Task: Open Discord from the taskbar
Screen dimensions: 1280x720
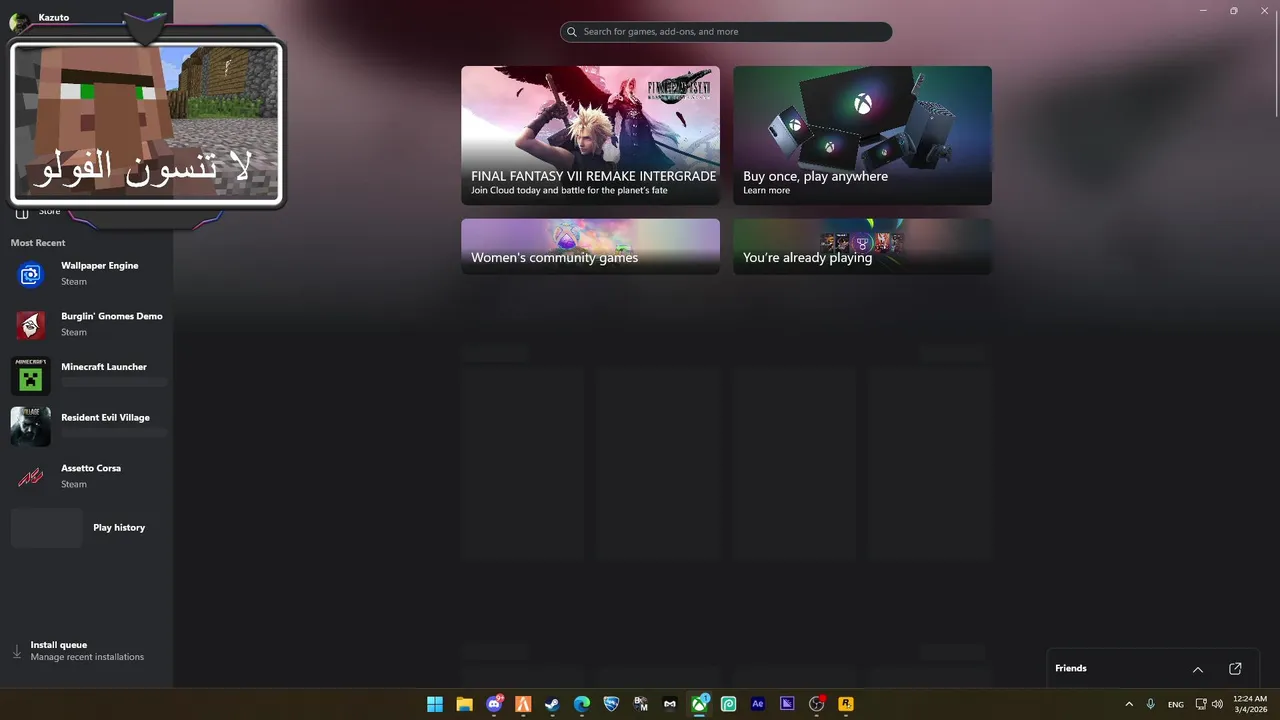Action: [x=494, y=704]
